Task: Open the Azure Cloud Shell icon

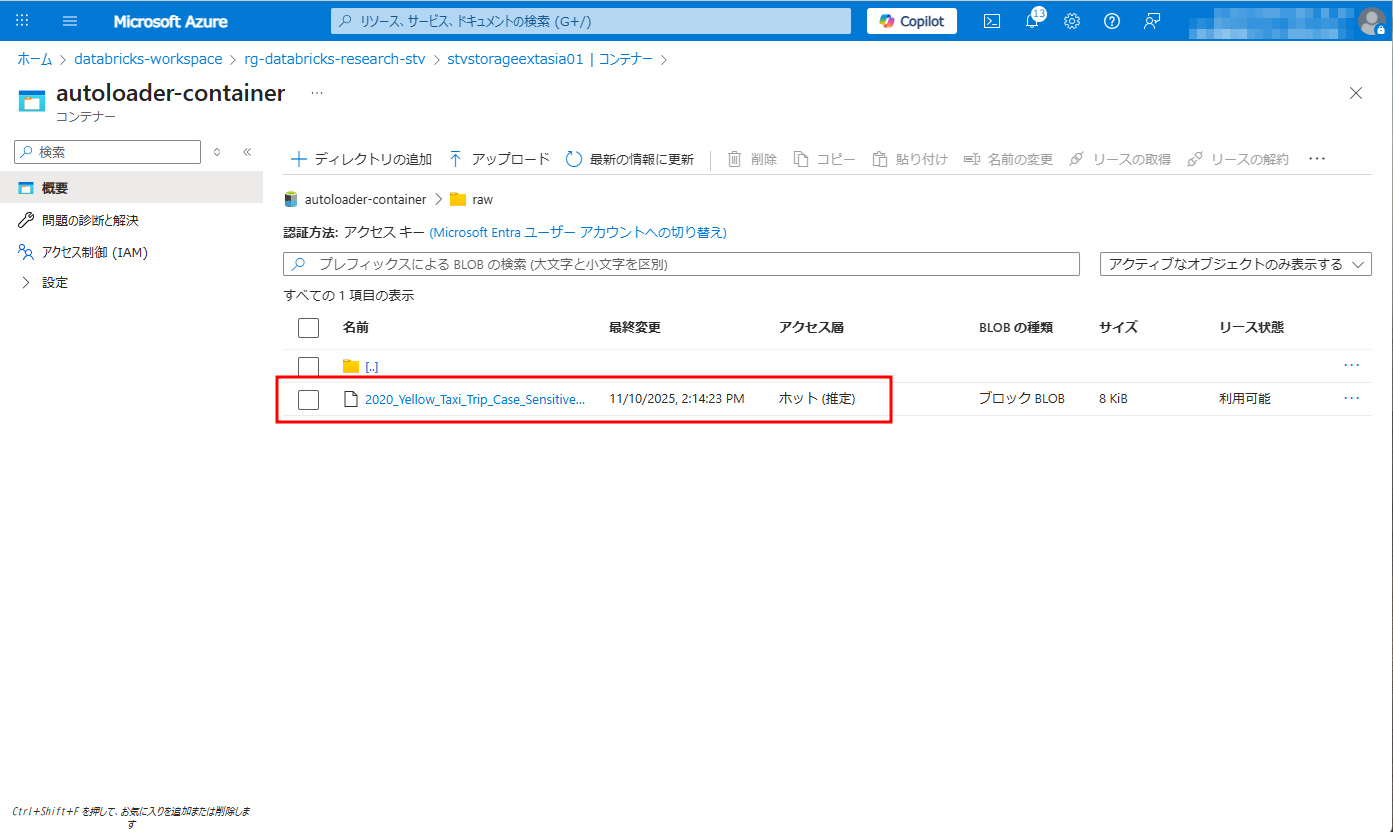Action: (992, 21)
